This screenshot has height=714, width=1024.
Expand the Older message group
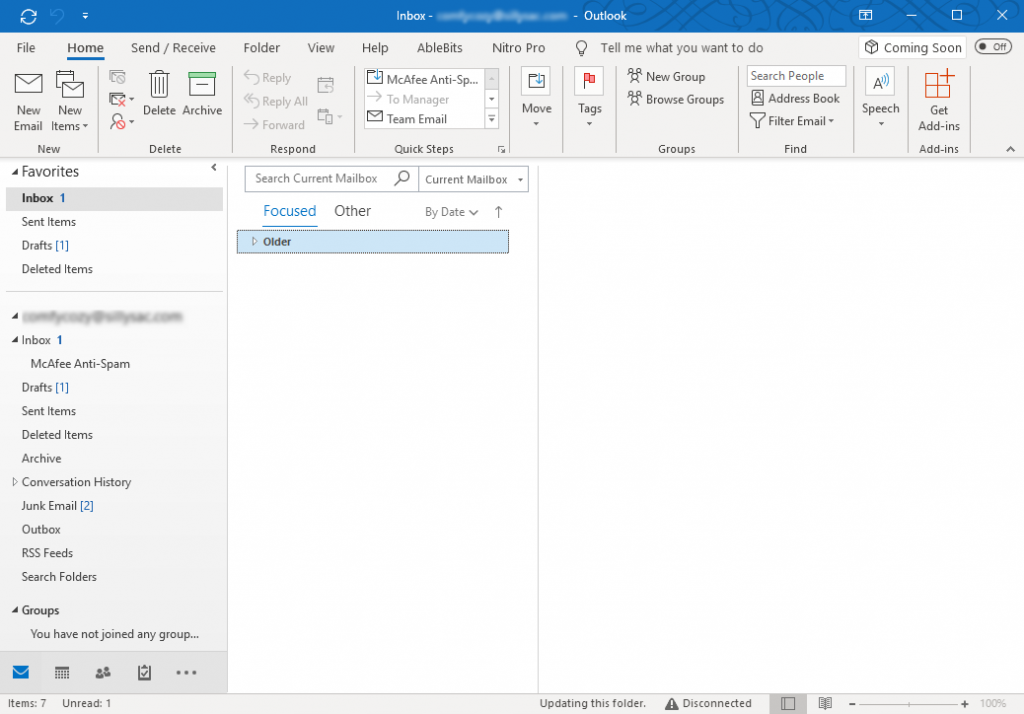(254, 241)
